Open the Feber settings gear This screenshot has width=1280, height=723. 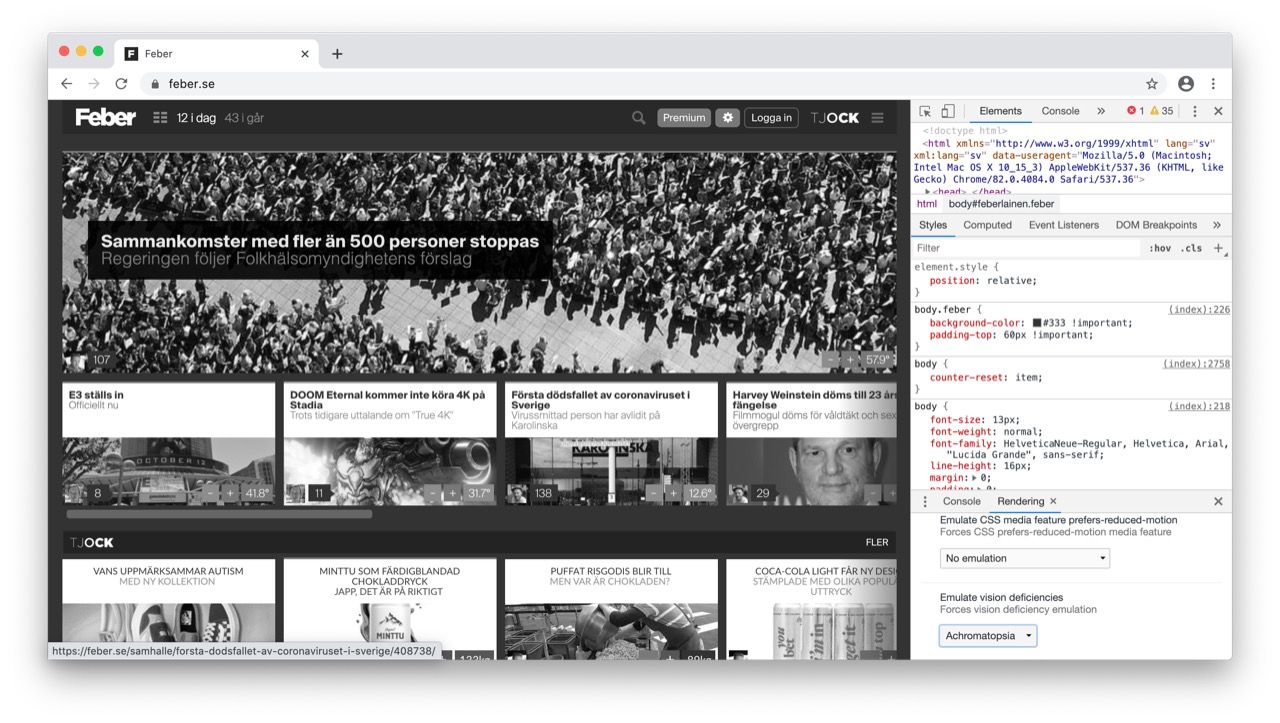coord(727,118)
